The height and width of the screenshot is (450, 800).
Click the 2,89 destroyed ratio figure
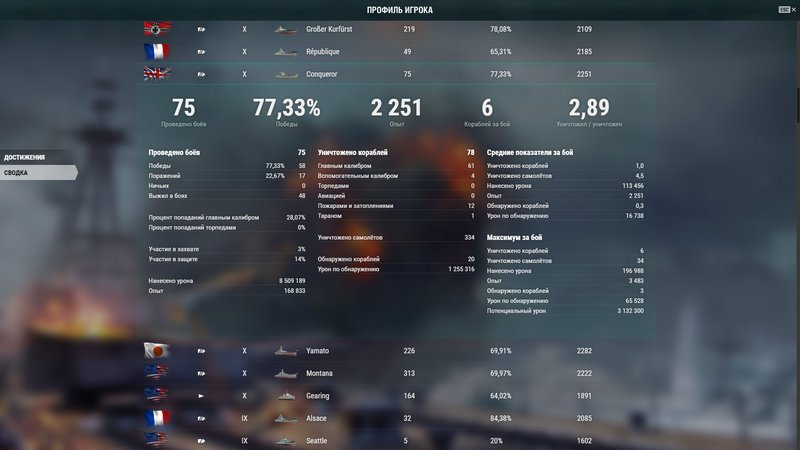(x=589, y=108)
